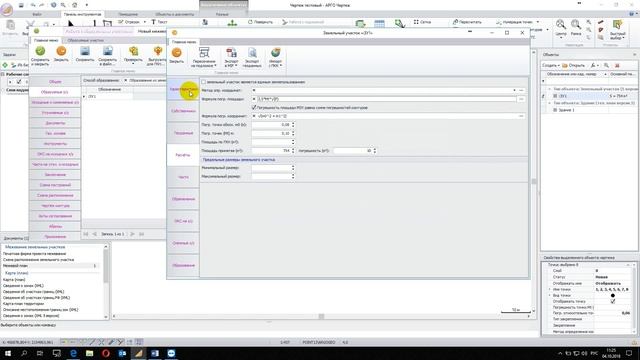Viewport: 640px width, 360px height.
Task: Click Сохранить в файл icon
Action: [108, 51]
